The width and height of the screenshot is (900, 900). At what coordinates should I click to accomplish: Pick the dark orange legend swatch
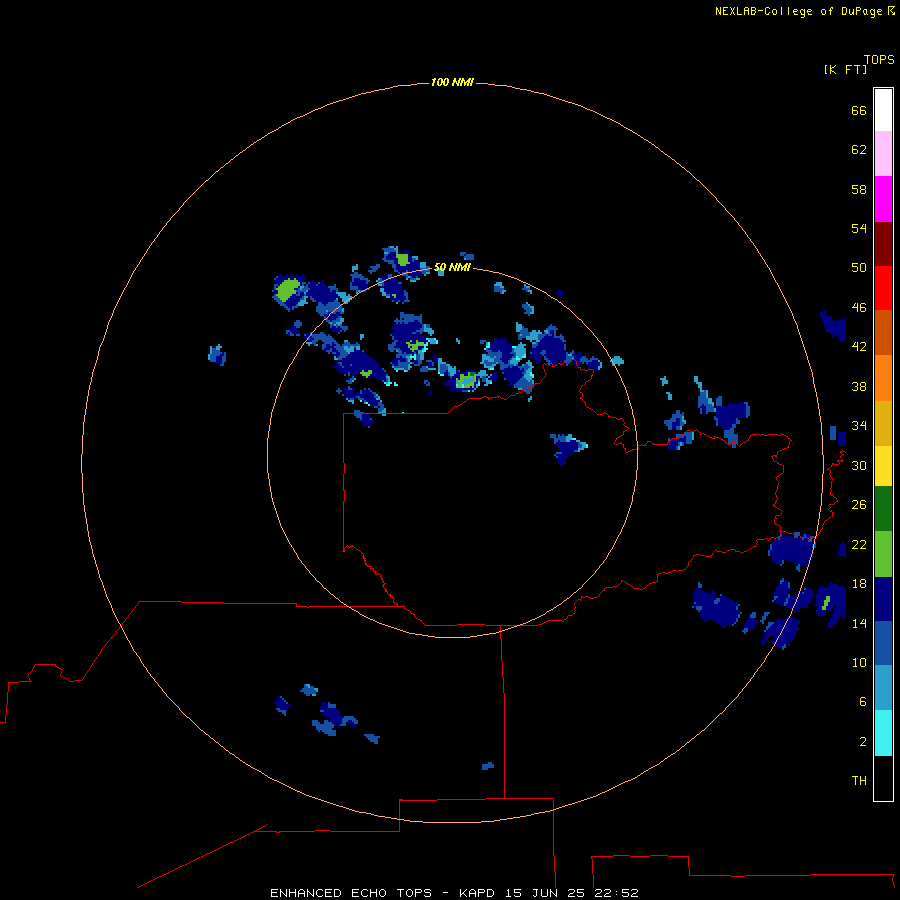(x=883, y=332)
